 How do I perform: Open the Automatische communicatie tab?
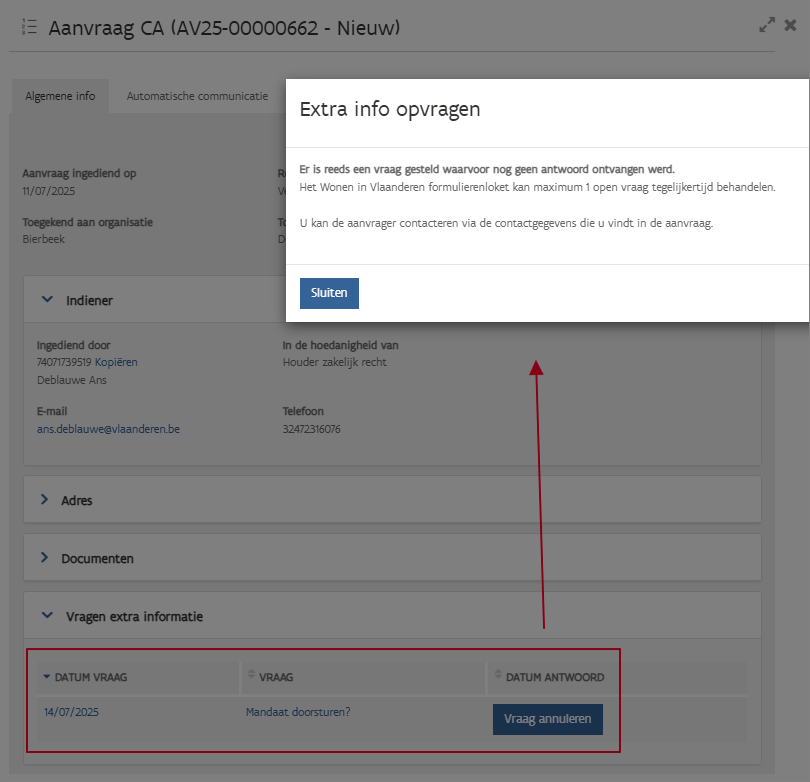[x=197, y=97]
